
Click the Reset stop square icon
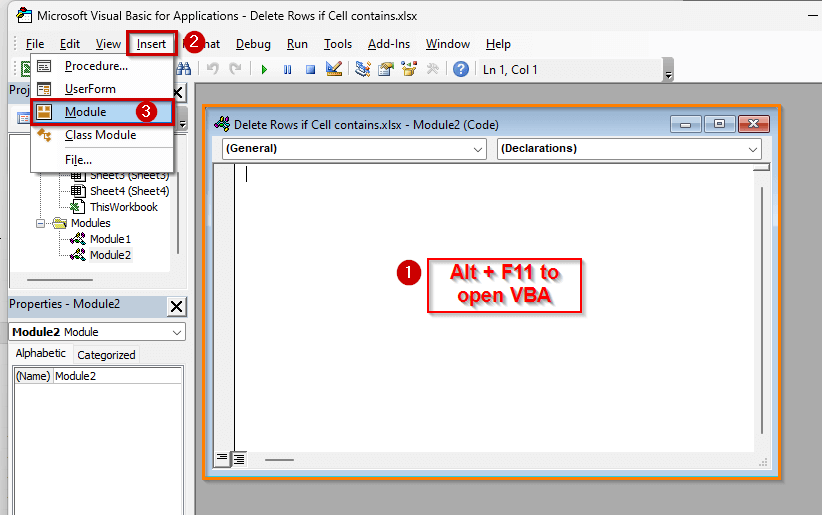click(310, 69)
